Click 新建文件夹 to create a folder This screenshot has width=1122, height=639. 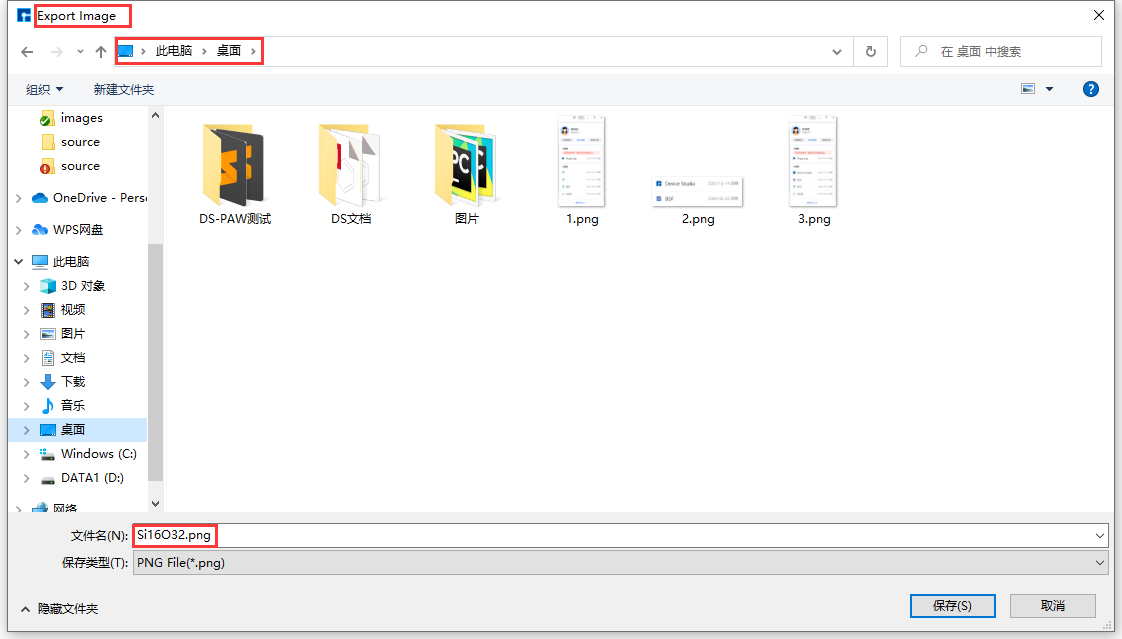(x=124, y=89)
